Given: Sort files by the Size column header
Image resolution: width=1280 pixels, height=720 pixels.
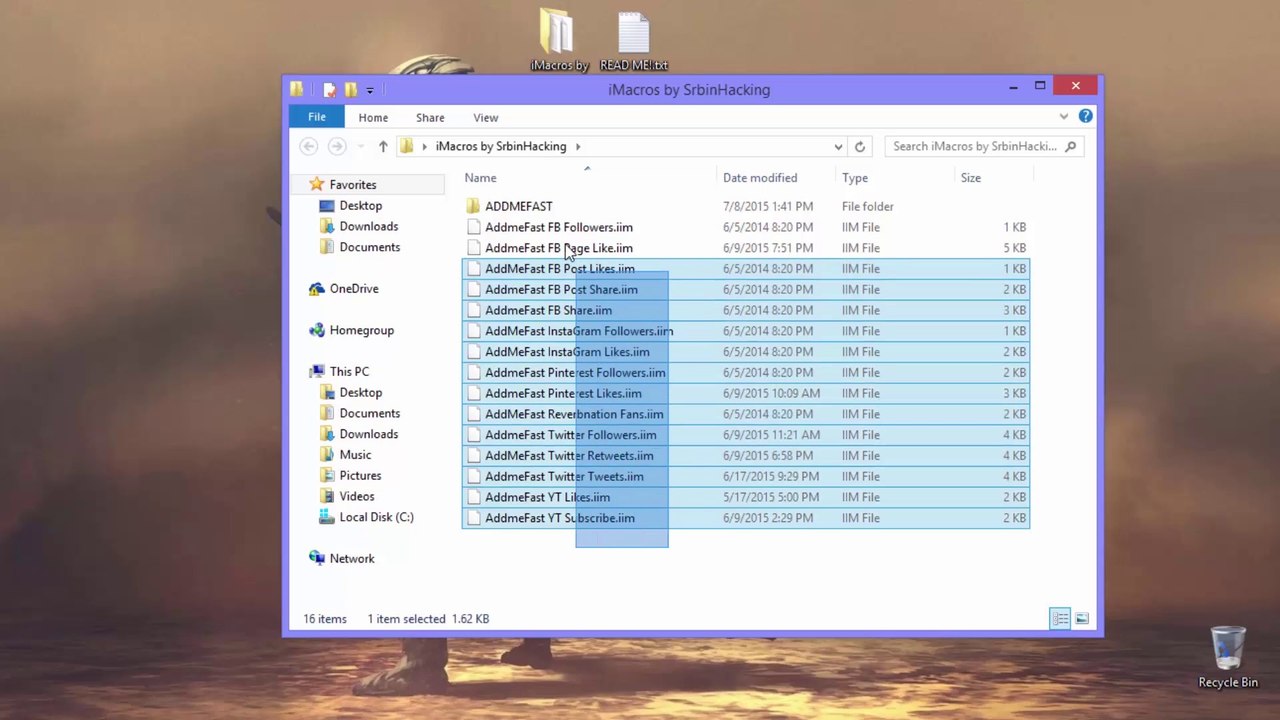Looking at the screenshot, I should click(x=970, y=178).
